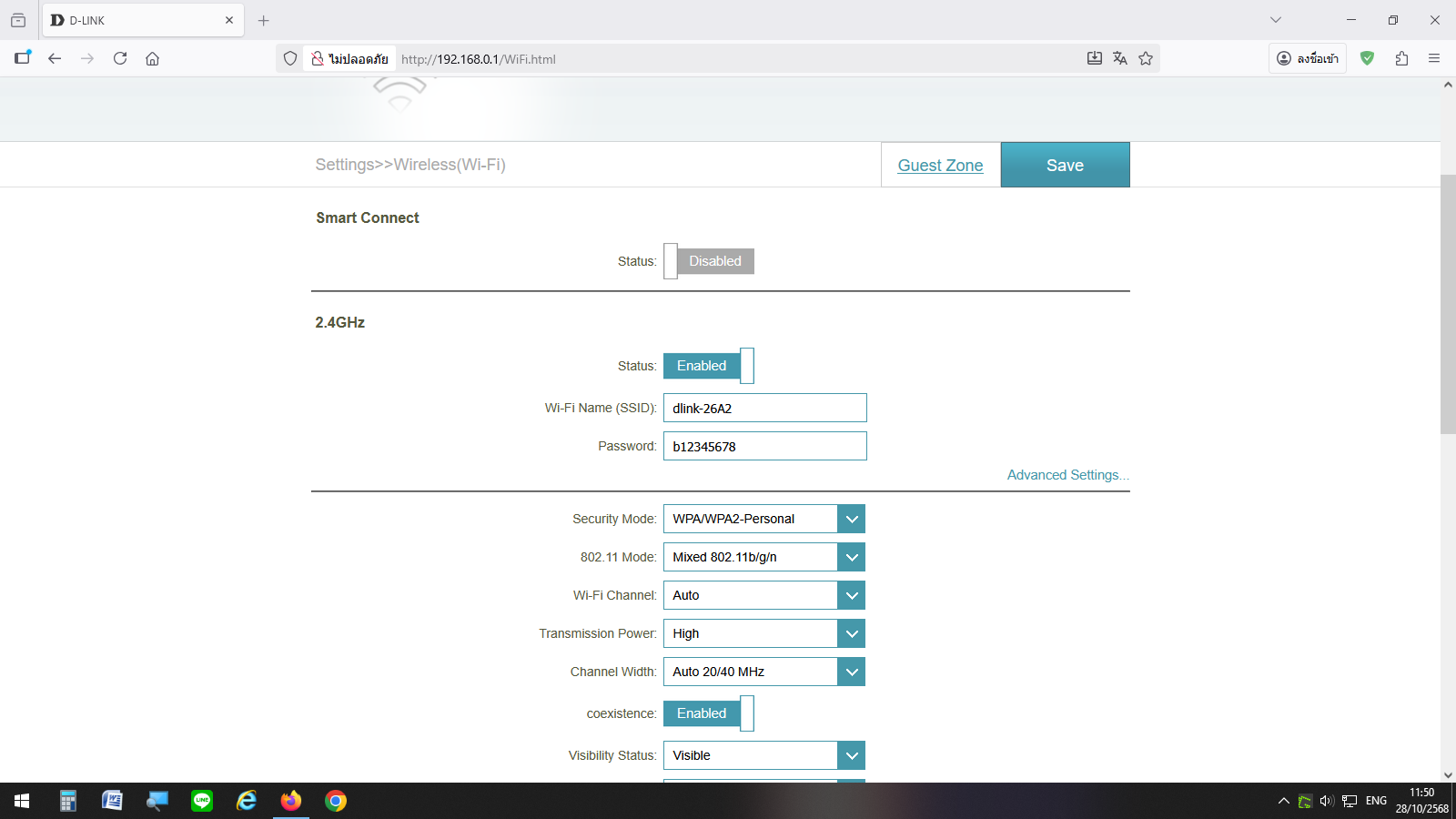
Task: Click the Save button
Action: coord(1065,165)
